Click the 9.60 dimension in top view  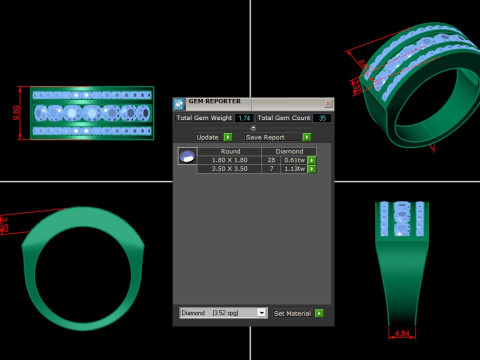16,113
